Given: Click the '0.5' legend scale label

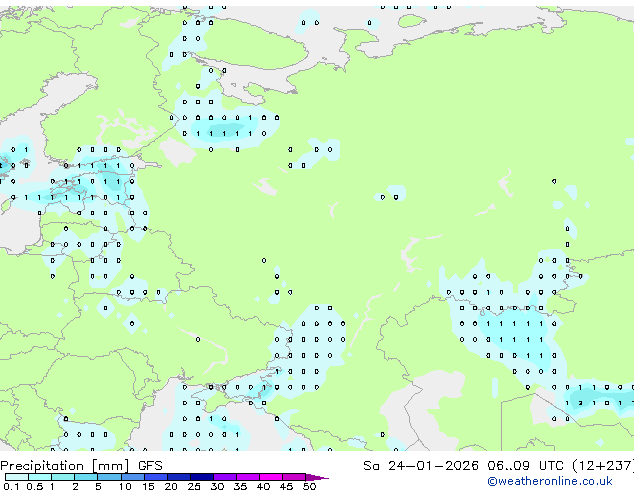Looking at the screenshot, I should pyautogui.click(x=35, y=486).
